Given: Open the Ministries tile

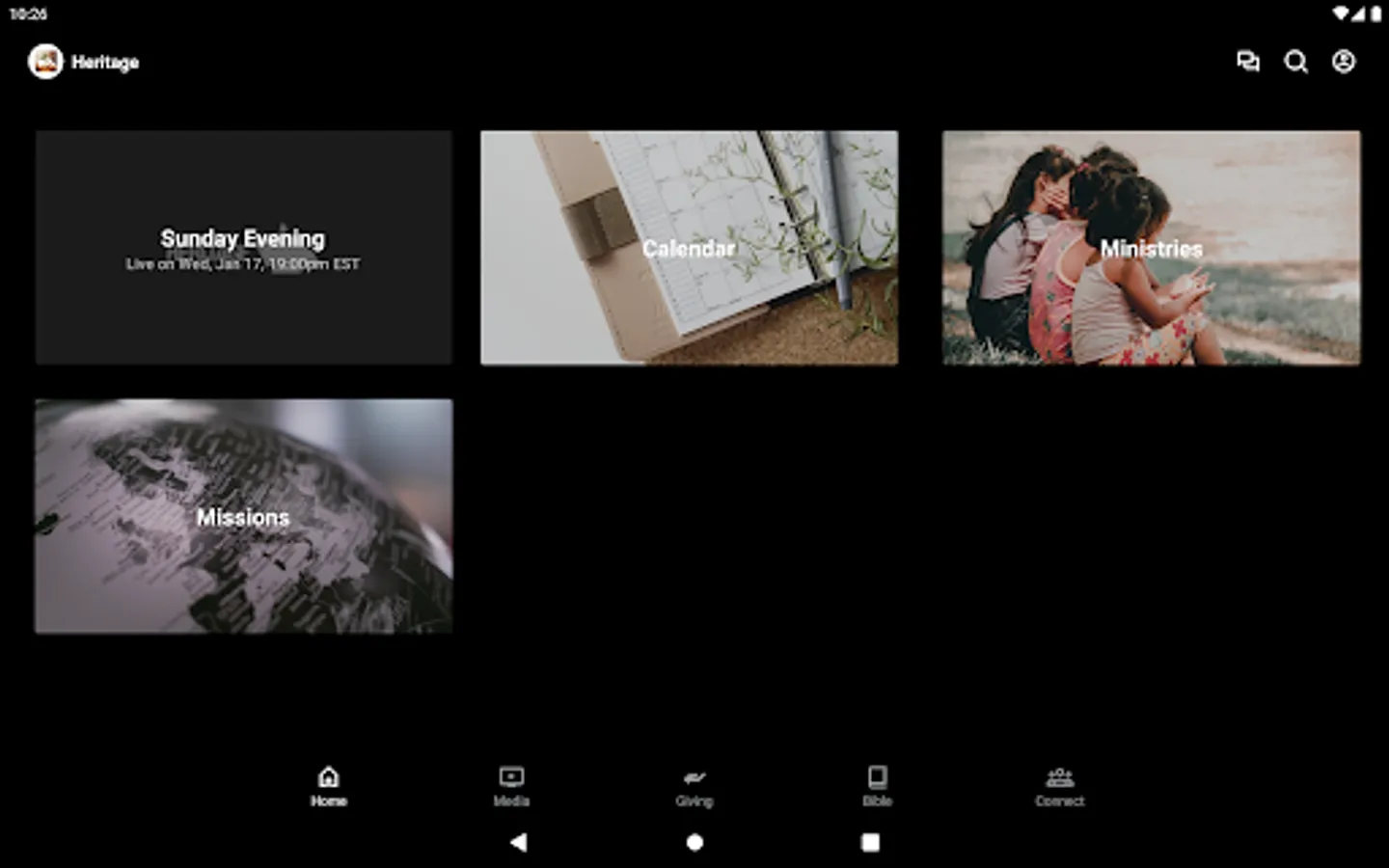Looking at the screenshot, I should [x=1150, y=247].
